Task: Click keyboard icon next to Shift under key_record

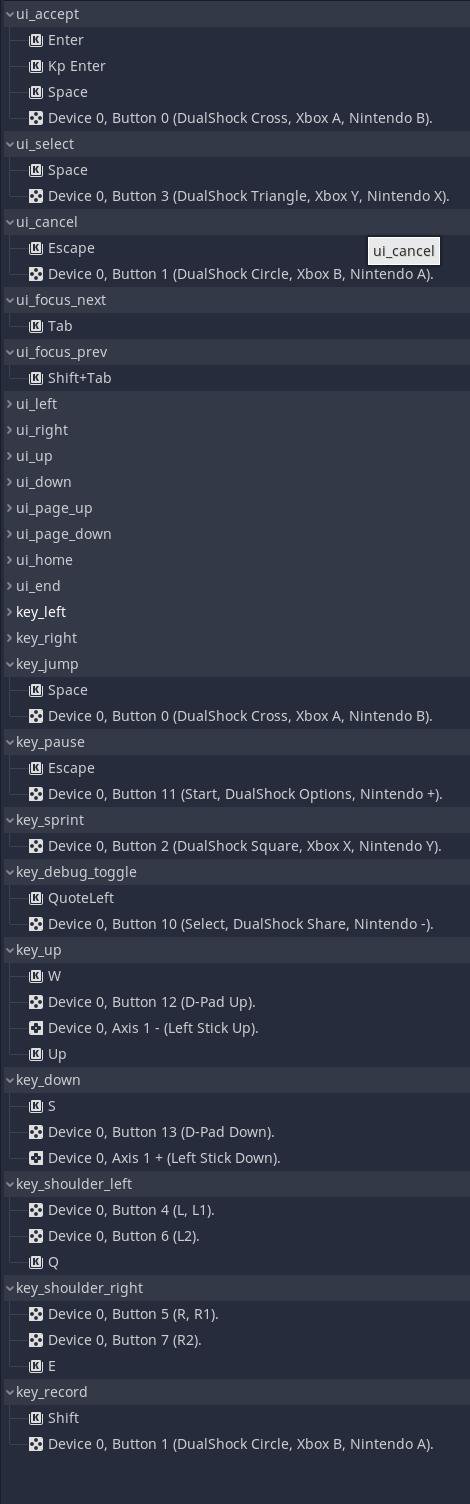Action: coord(36,1418)
